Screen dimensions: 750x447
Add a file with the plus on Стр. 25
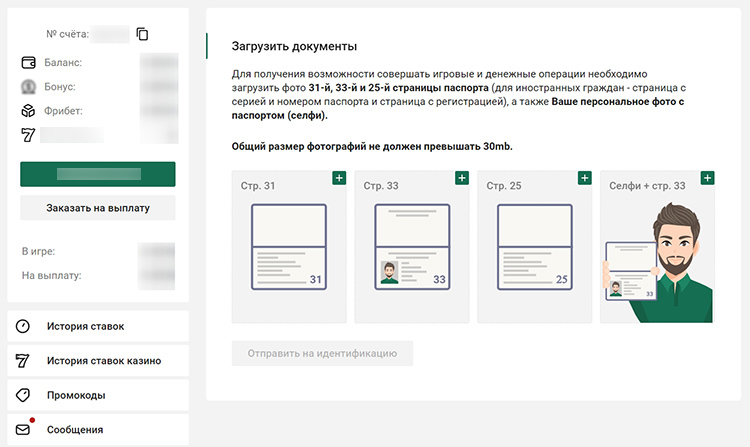pos(585,178)
